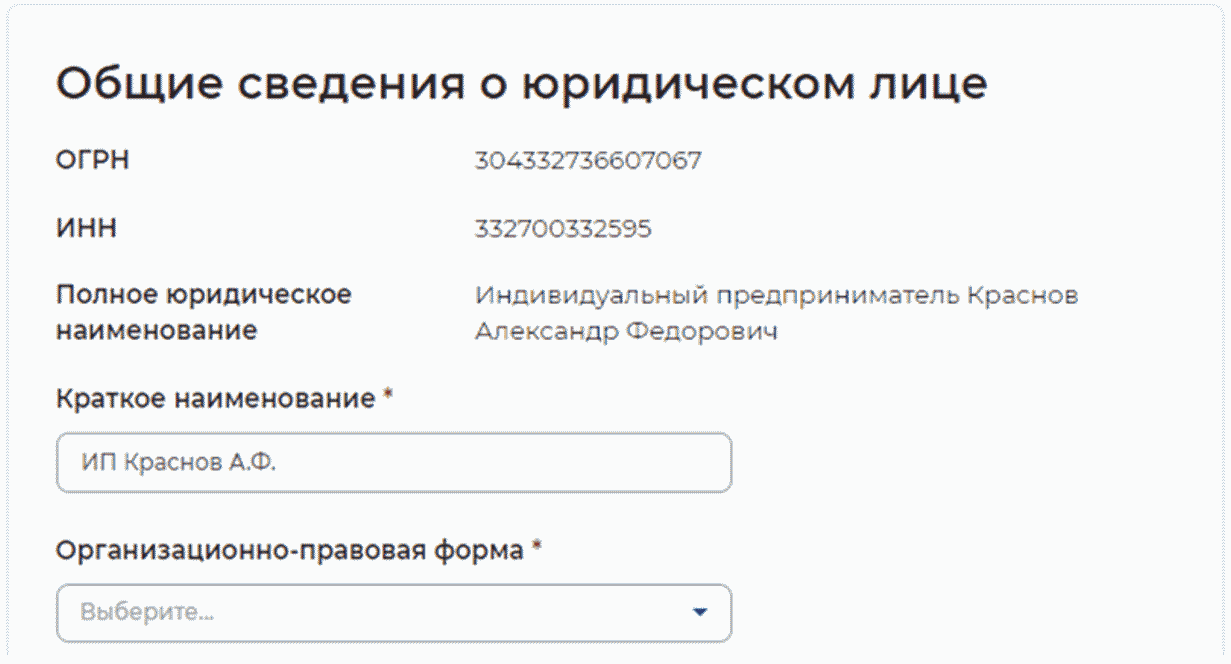Viewport: 1231px width, 664px height.
Task: Click the "Организационно-правовая форма" field label
Action: (290, 549)
